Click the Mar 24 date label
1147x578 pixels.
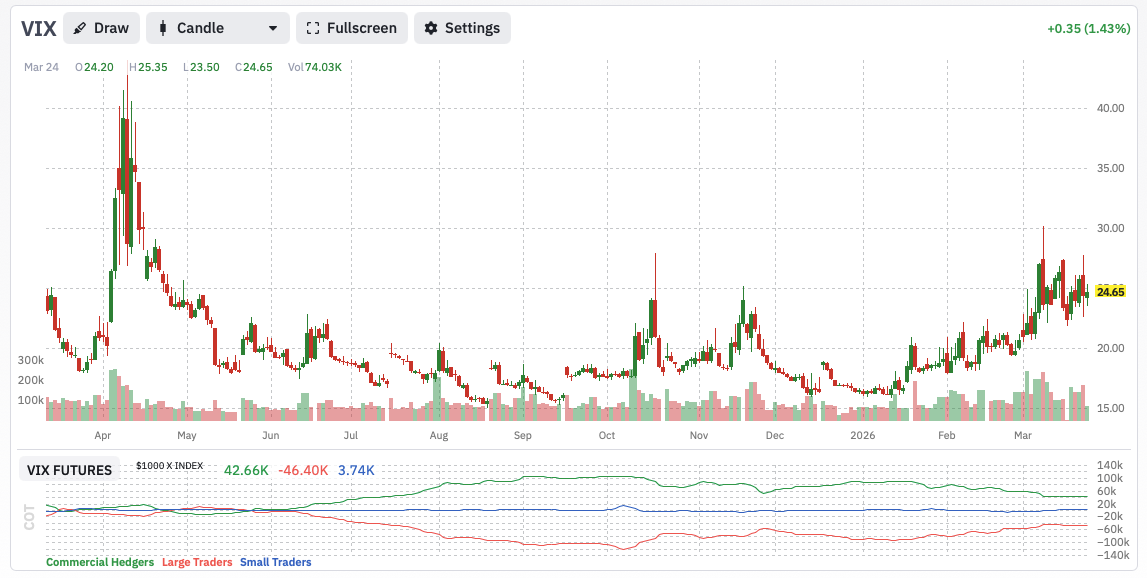tap(42, 67)
